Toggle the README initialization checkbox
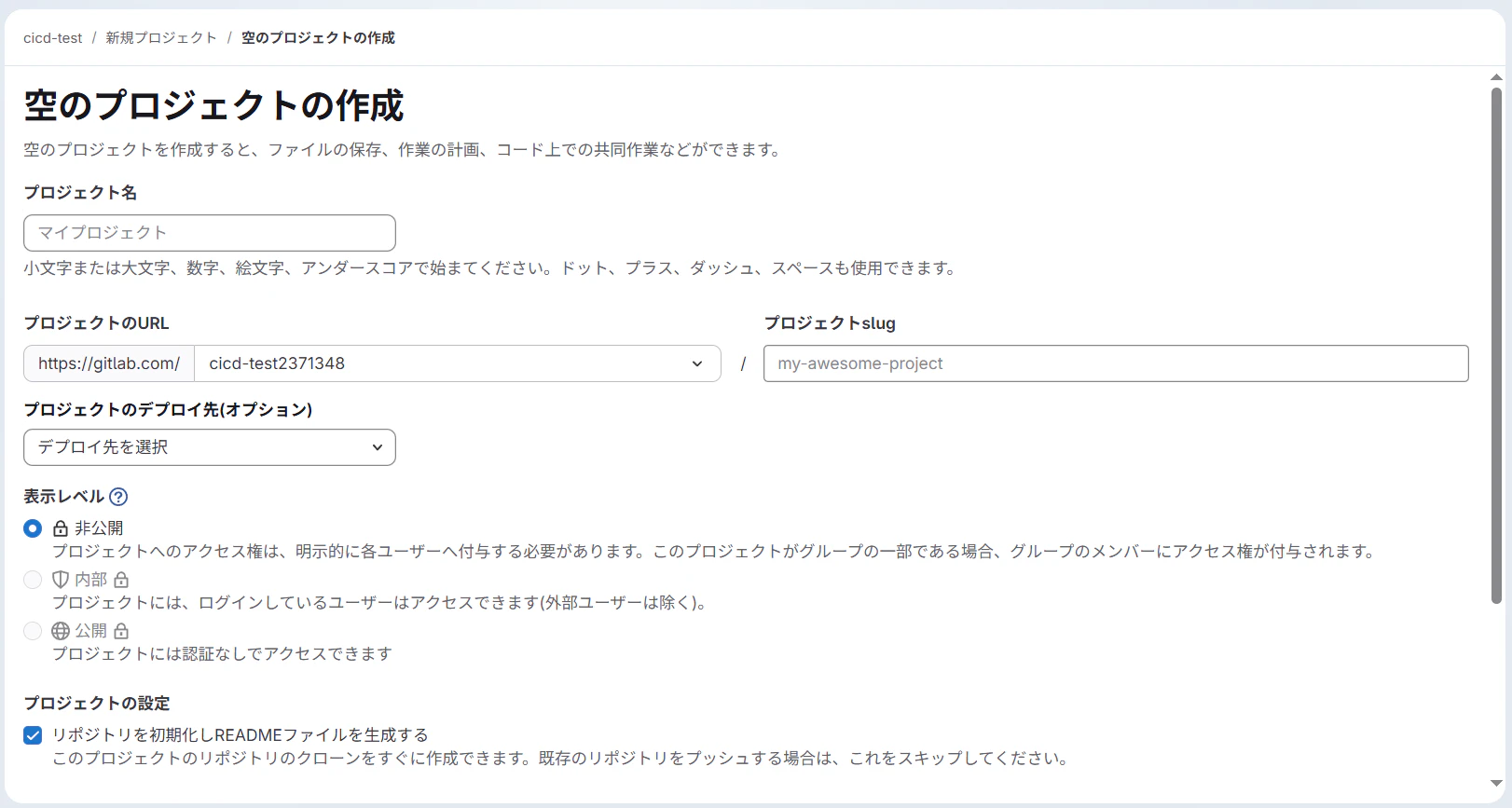 [x=33, y=735]
